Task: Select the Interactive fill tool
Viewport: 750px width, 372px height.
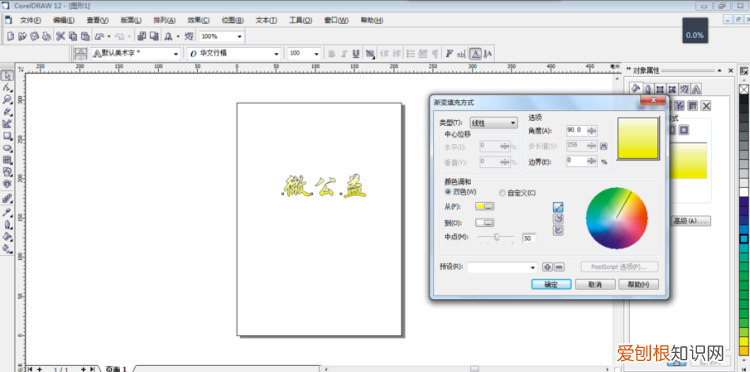Action: [x=7, y=249]
